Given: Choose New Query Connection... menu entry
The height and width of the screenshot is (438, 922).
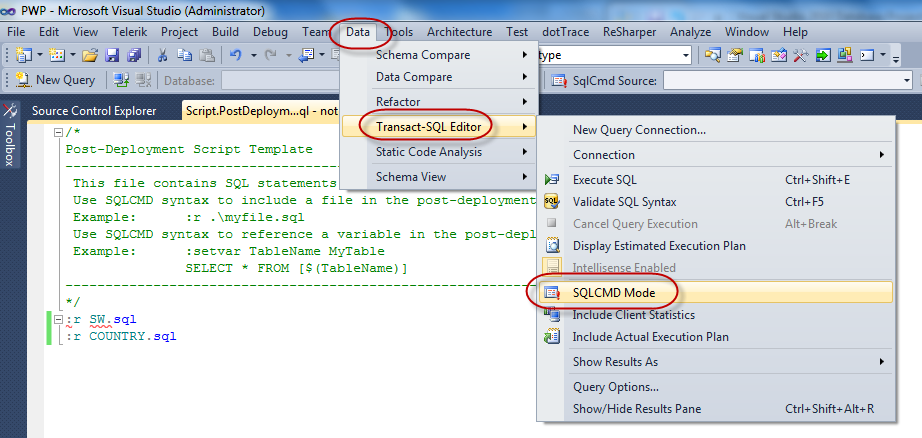Looking at the screenshot, I should click(714, 130).
